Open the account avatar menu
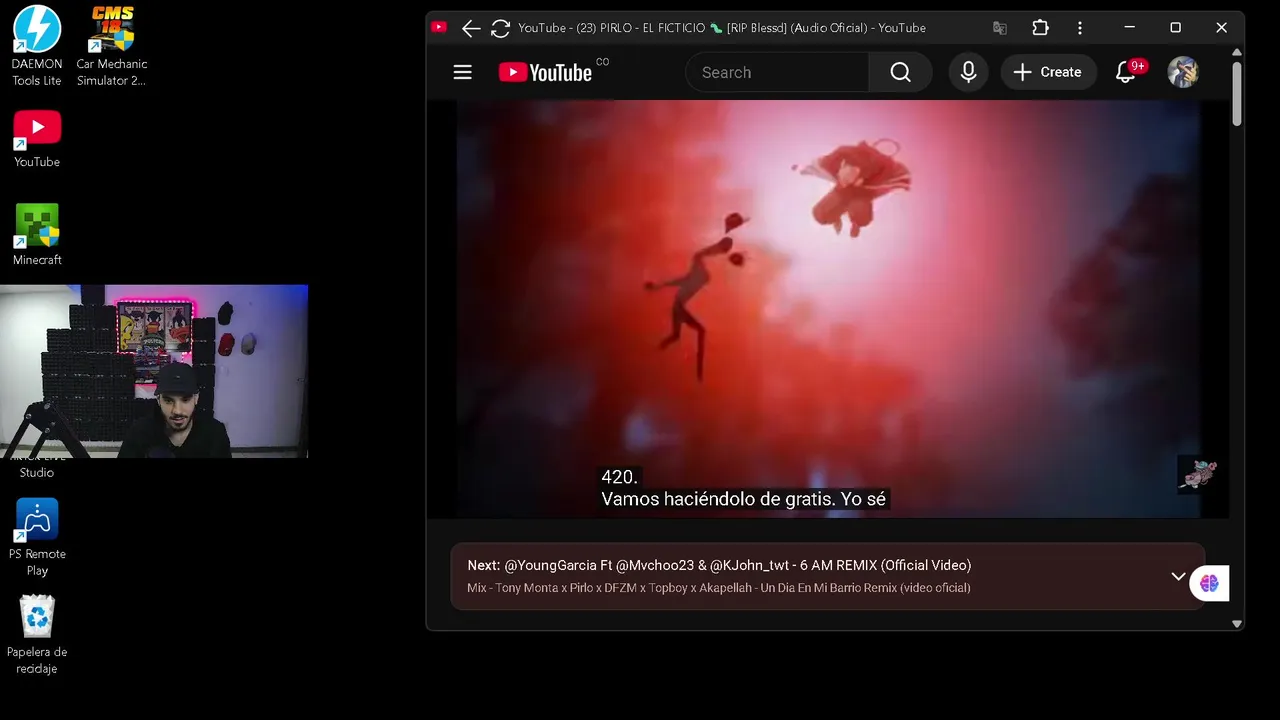Image resolution: width=1280 pixels, height=720 pixels. [1183, 72]
